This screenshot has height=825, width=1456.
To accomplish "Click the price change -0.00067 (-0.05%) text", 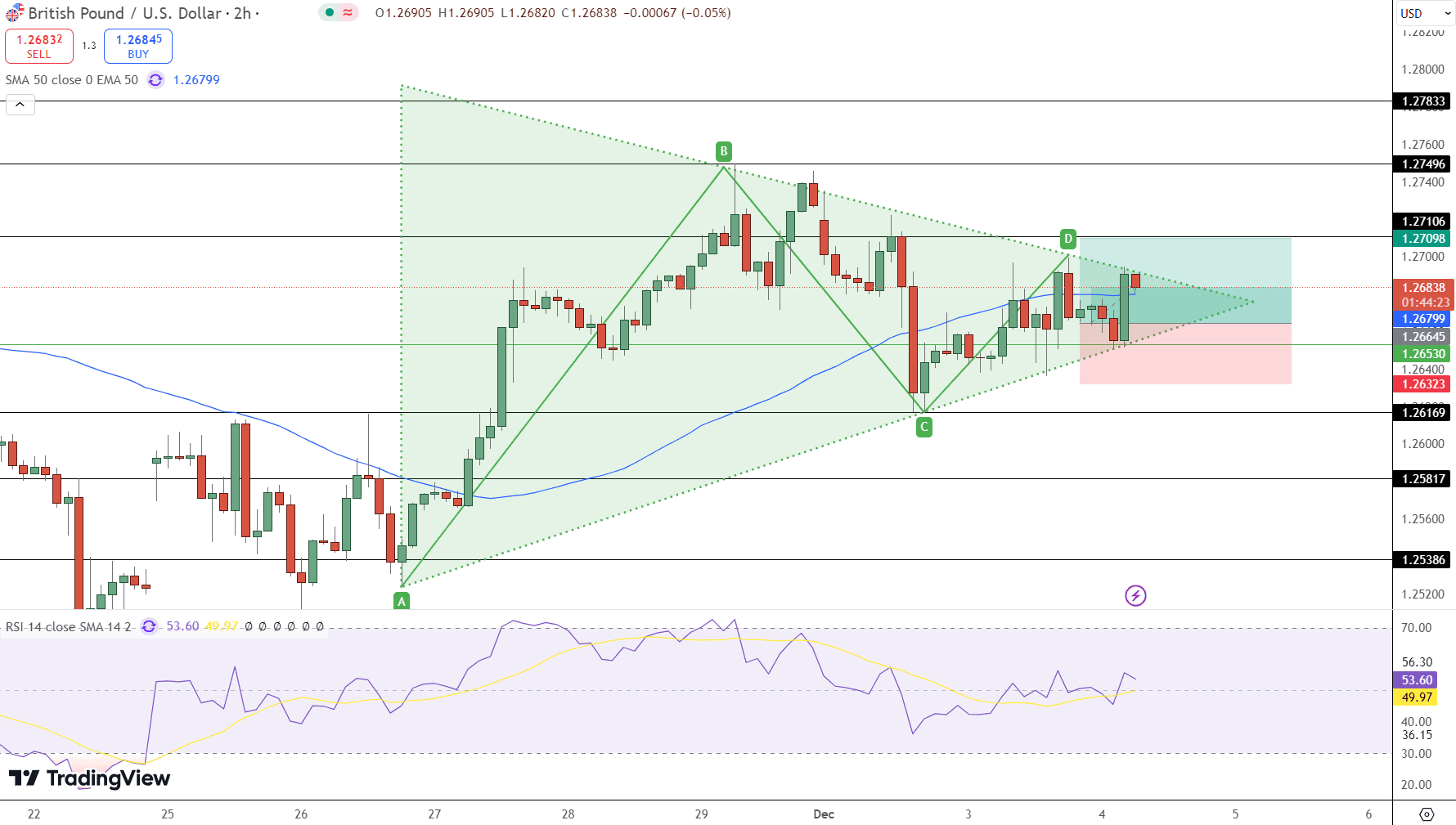I will coord(677,13).
